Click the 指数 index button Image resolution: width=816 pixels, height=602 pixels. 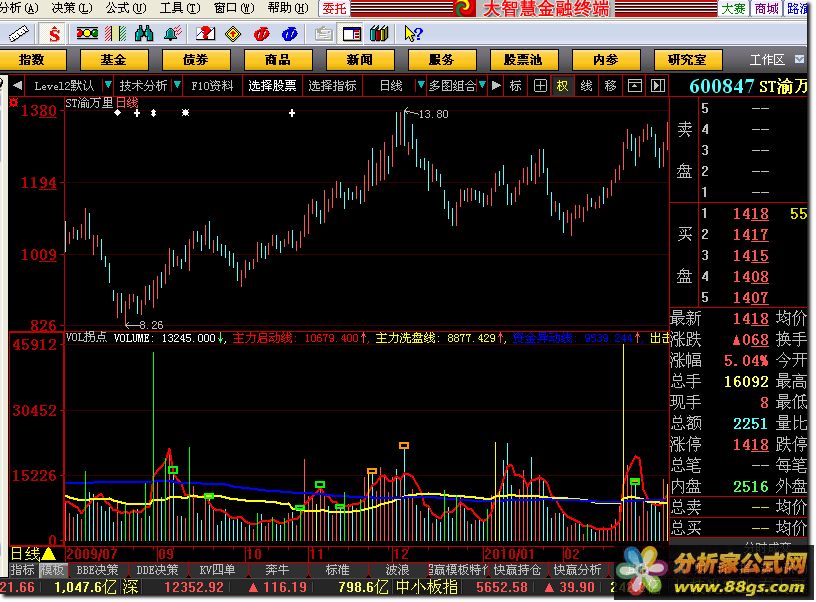point(32,60)
